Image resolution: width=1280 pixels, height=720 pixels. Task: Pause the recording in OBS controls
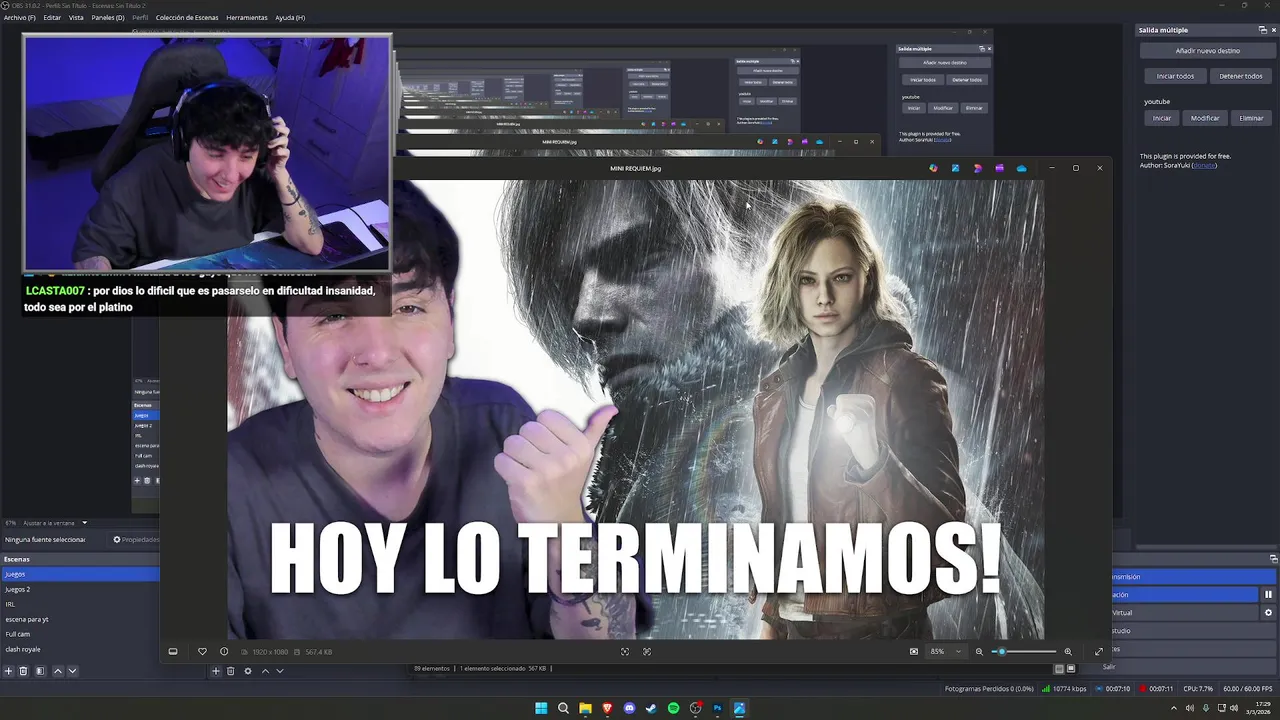pos(1268,595)
